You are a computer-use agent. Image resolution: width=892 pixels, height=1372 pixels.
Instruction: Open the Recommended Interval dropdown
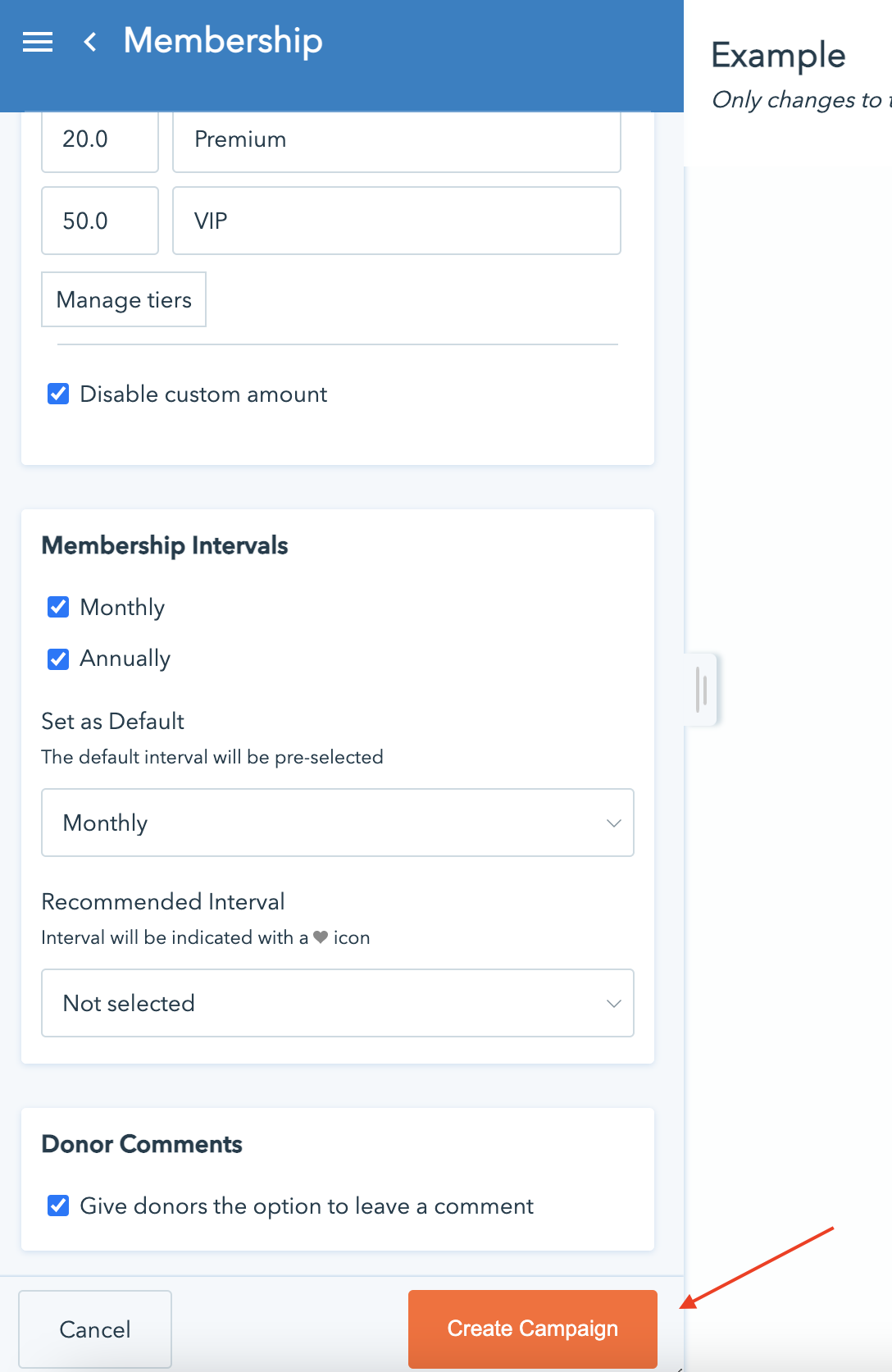coord(337,1003)
